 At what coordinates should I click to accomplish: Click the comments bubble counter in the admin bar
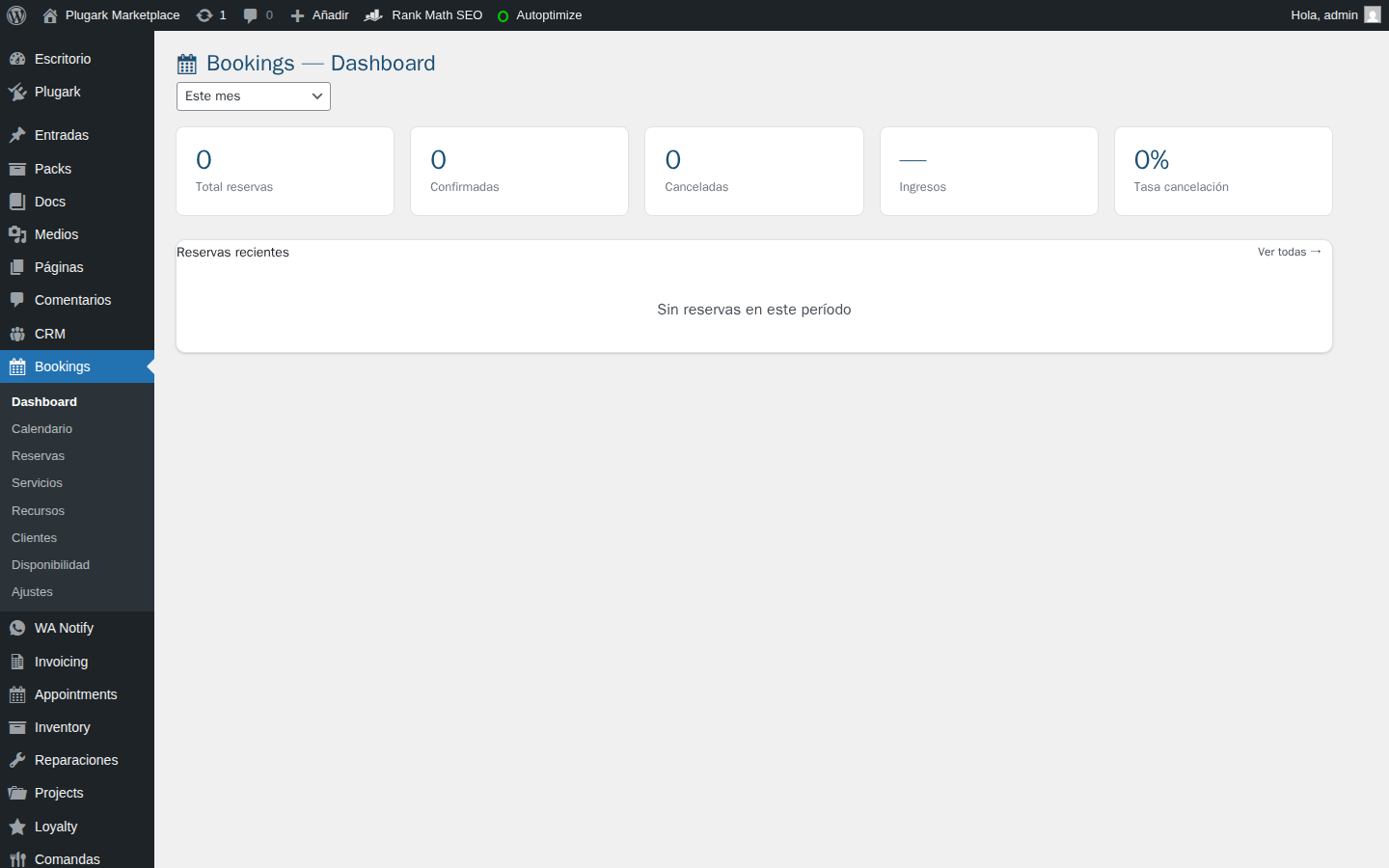[257, 14]
